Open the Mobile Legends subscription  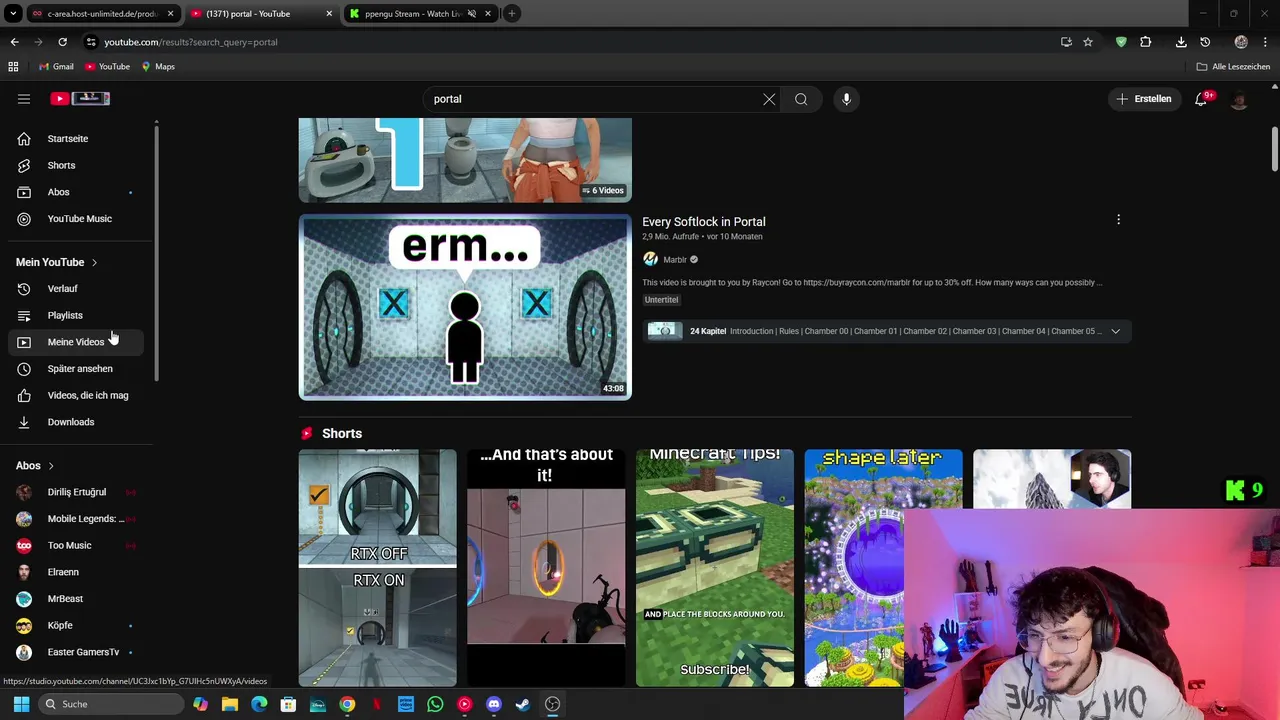click(x=76, y=519)
